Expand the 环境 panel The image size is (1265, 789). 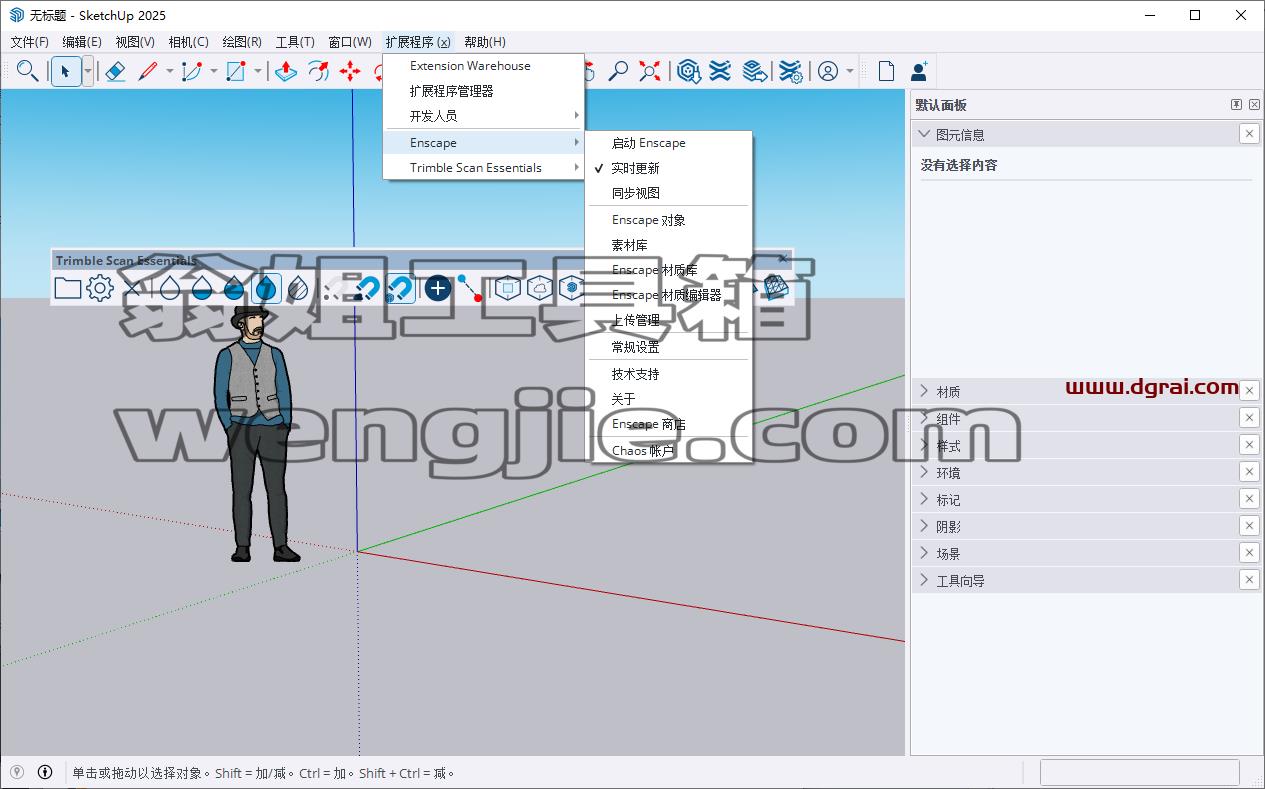[924, 472]
